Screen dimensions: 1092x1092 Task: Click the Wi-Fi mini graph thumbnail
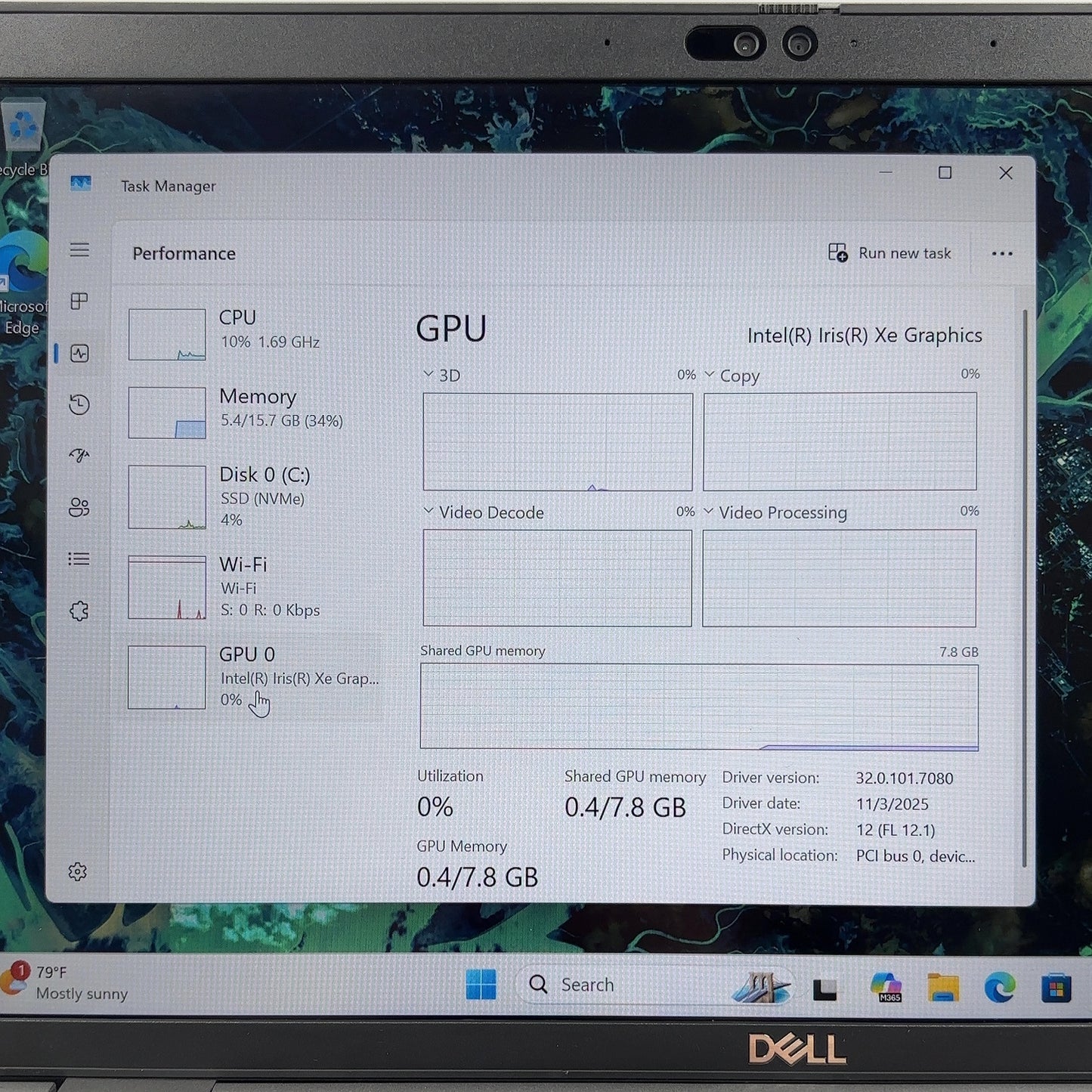(x=167, y=587)
